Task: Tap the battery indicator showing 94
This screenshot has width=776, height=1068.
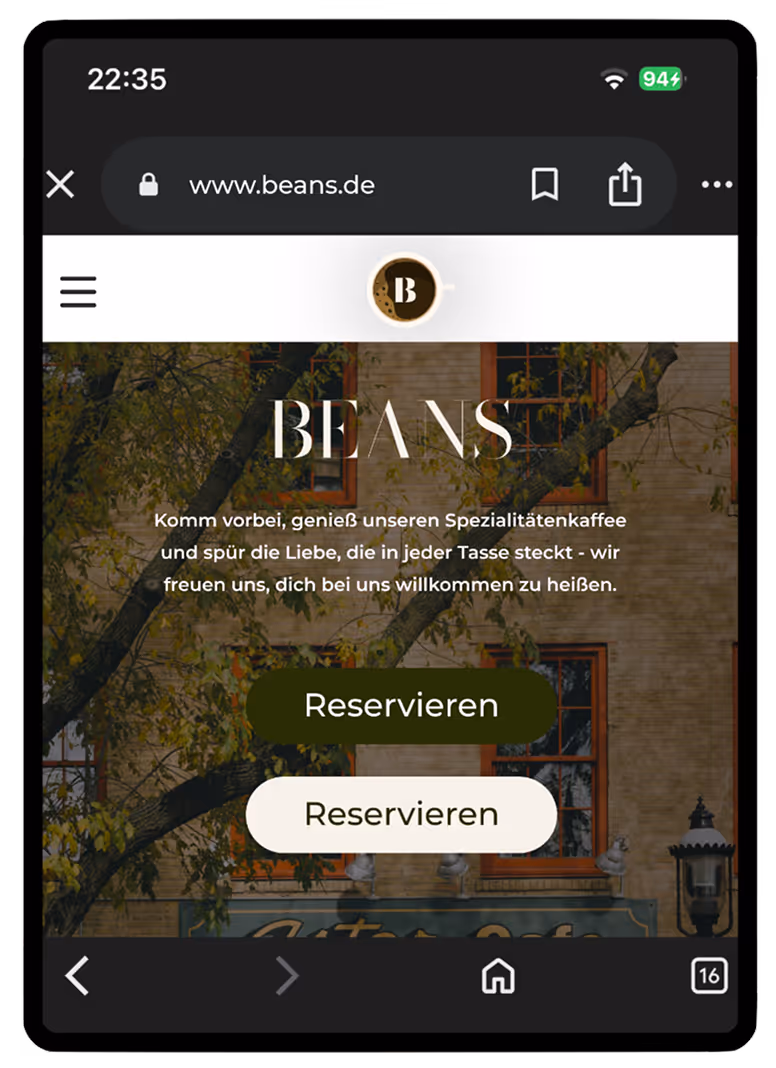Action: point(662,79)
